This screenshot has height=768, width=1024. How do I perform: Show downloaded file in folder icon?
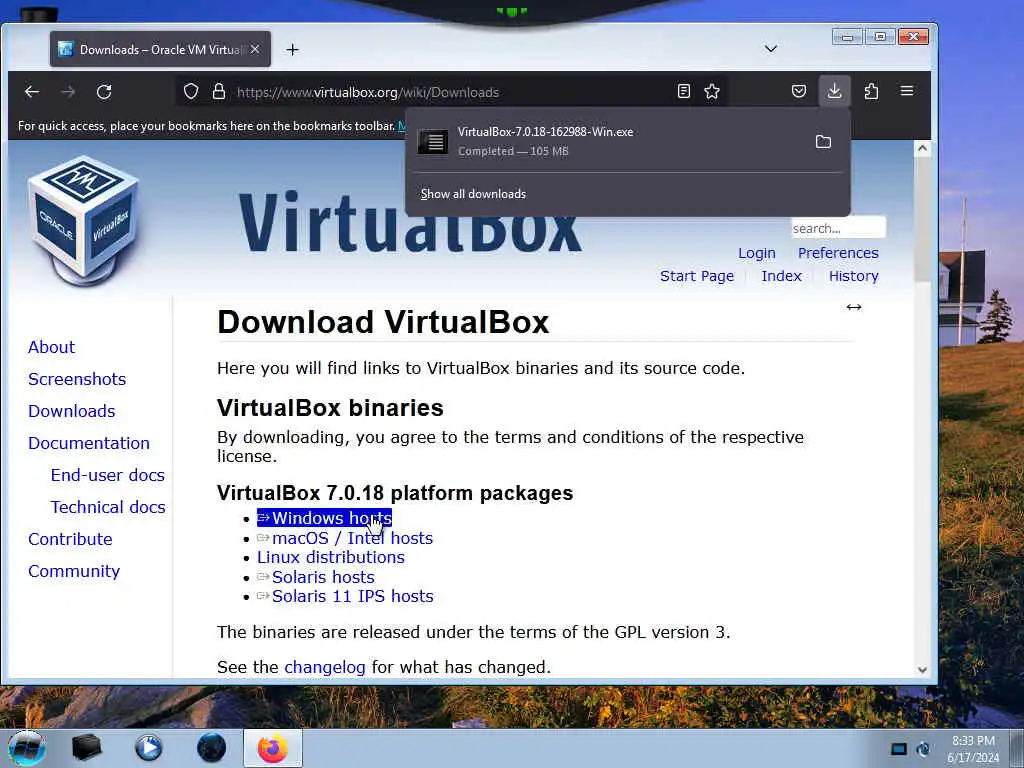824,141
